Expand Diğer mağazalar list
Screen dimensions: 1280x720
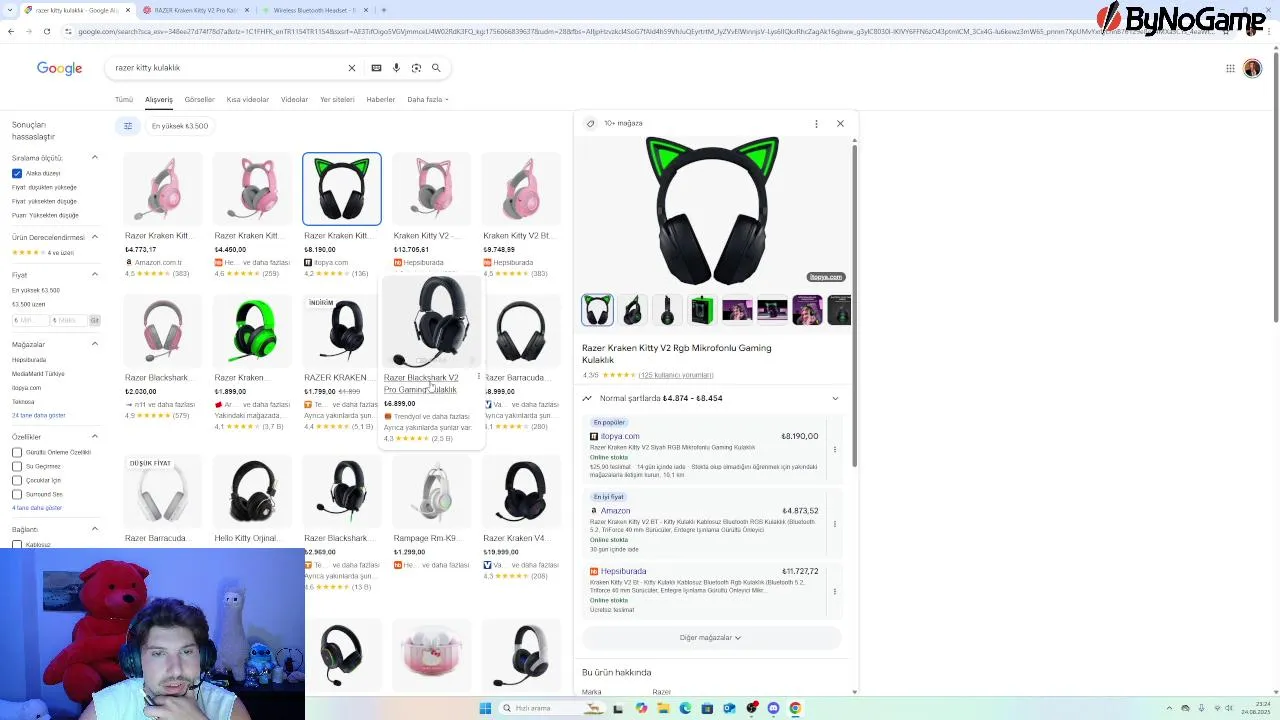tap(711, 638)
